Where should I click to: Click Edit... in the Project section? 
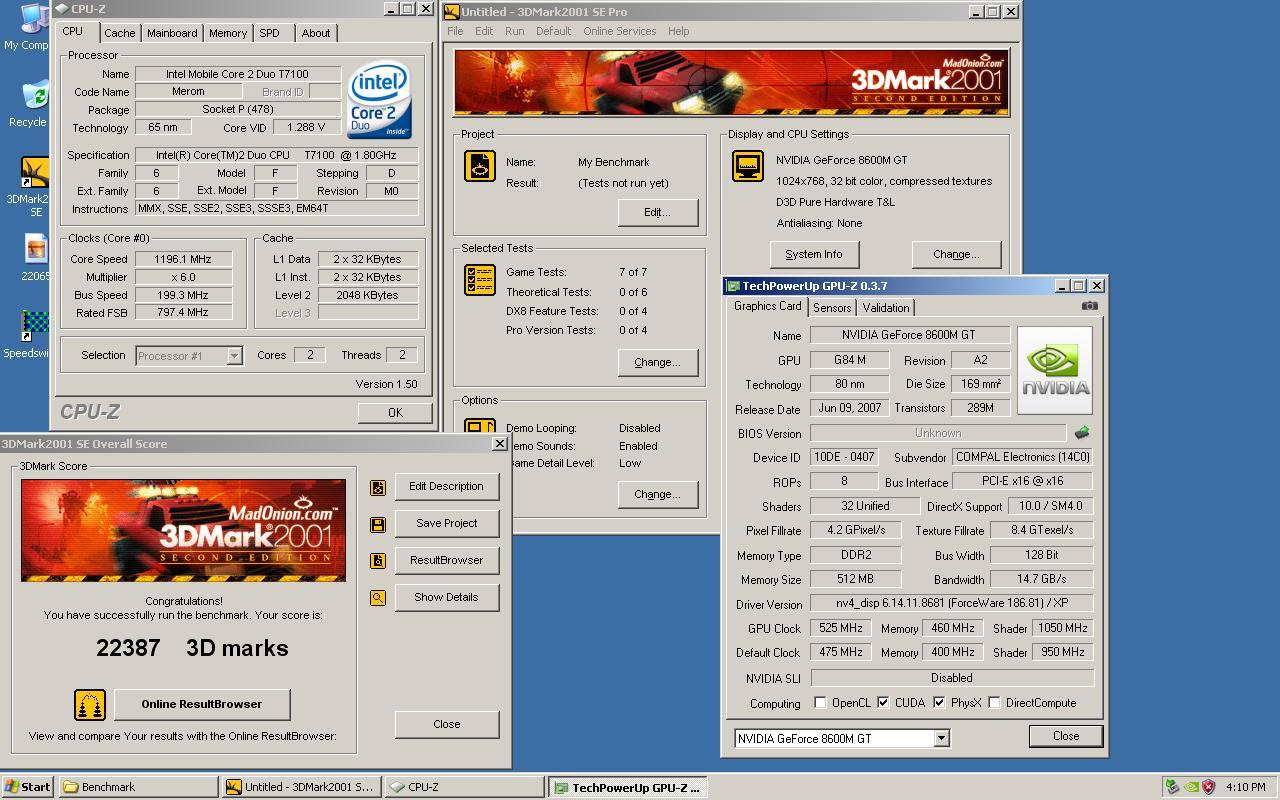tap(657, 212)
